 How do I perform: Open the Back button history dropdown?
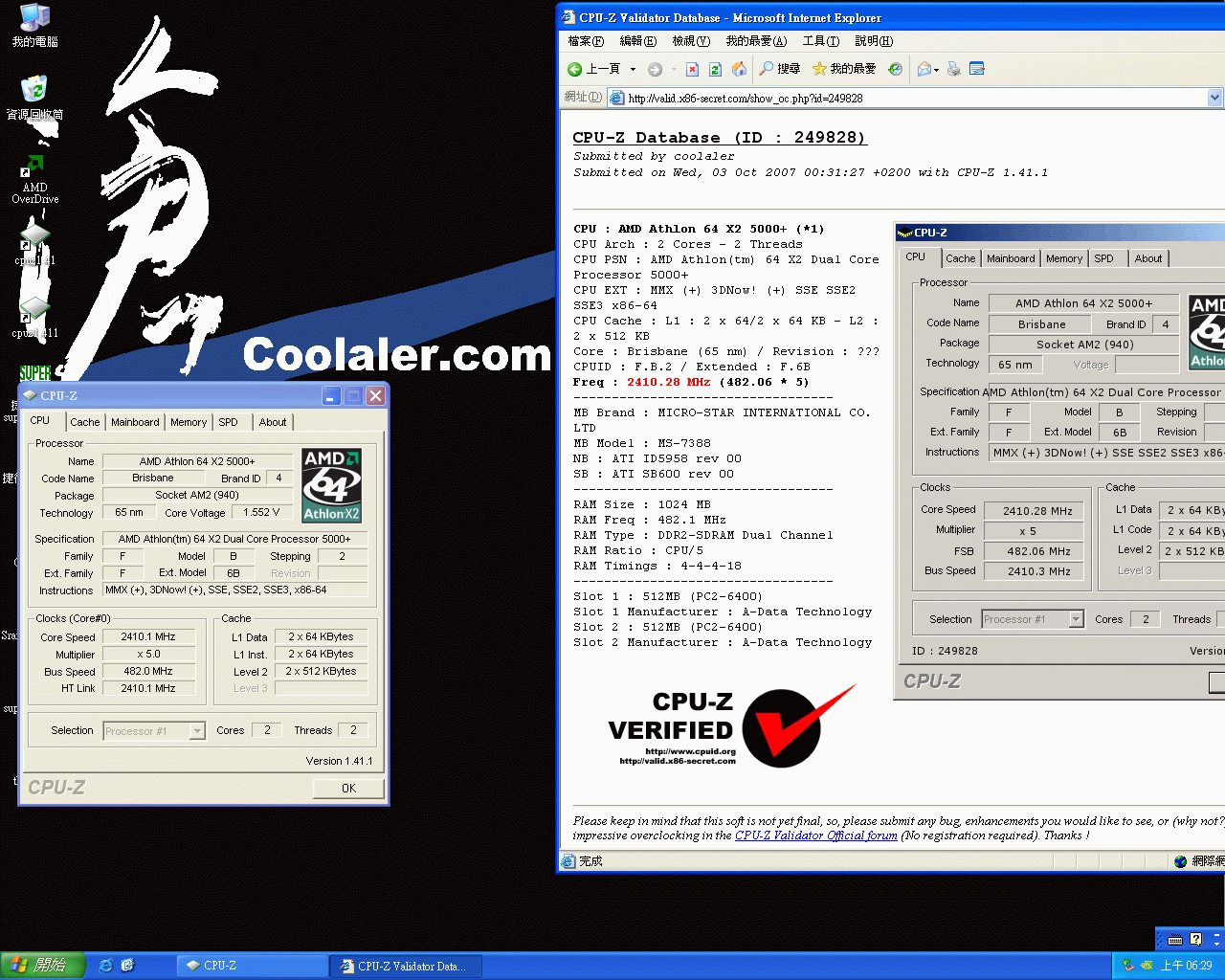633,69
